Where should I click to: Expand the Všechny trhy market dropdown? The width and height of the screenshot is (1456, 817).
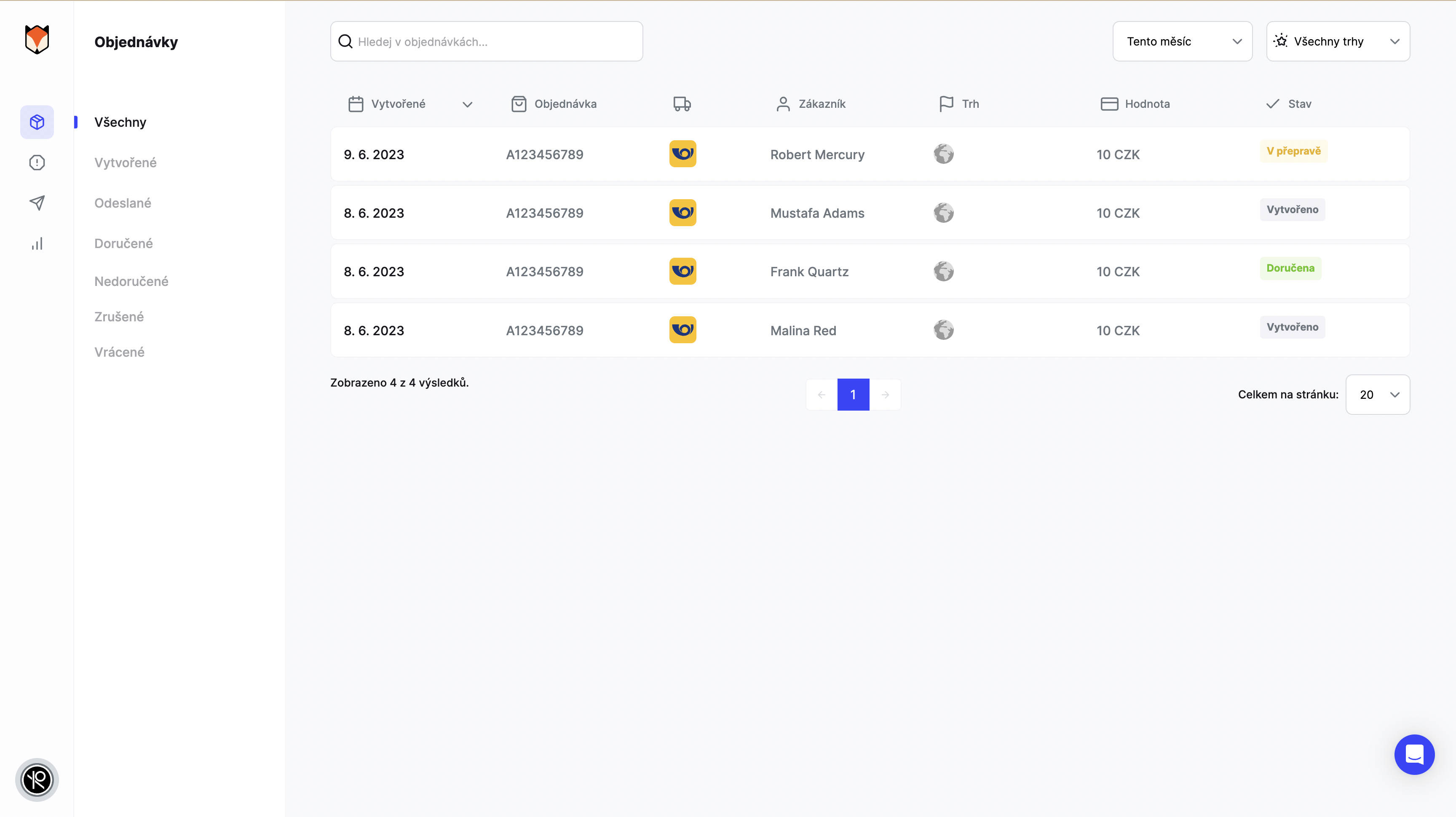pos(1338,41)
